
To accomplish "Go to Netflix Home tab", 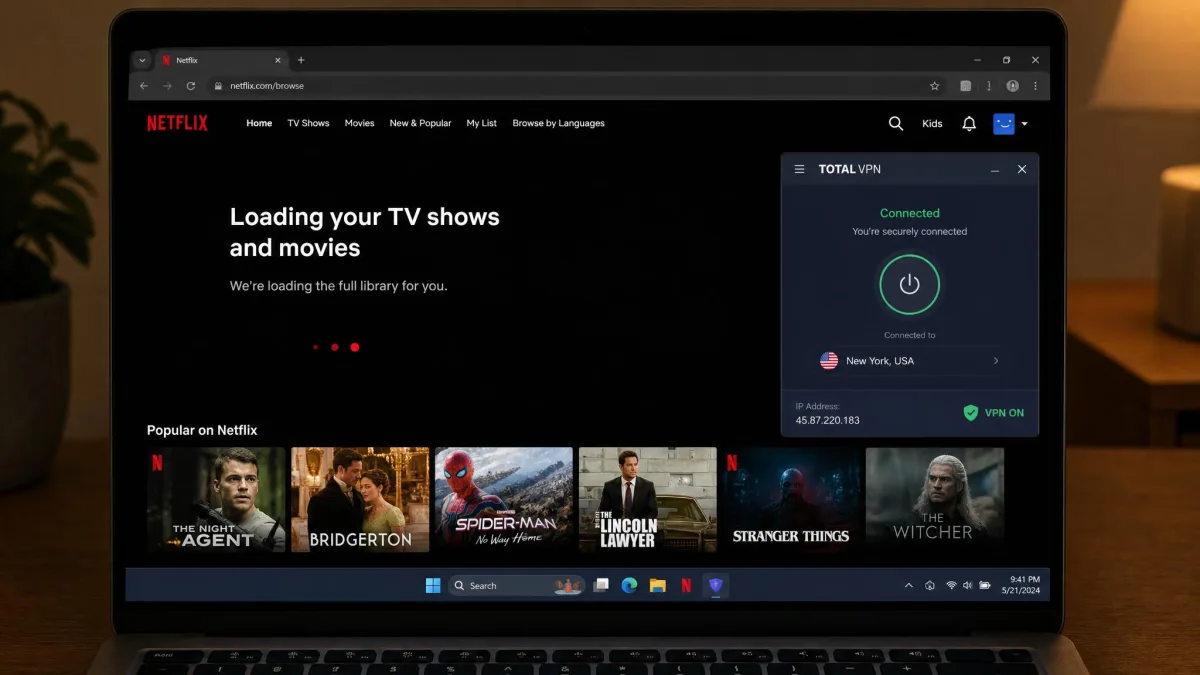I will (x=259, y=123).
